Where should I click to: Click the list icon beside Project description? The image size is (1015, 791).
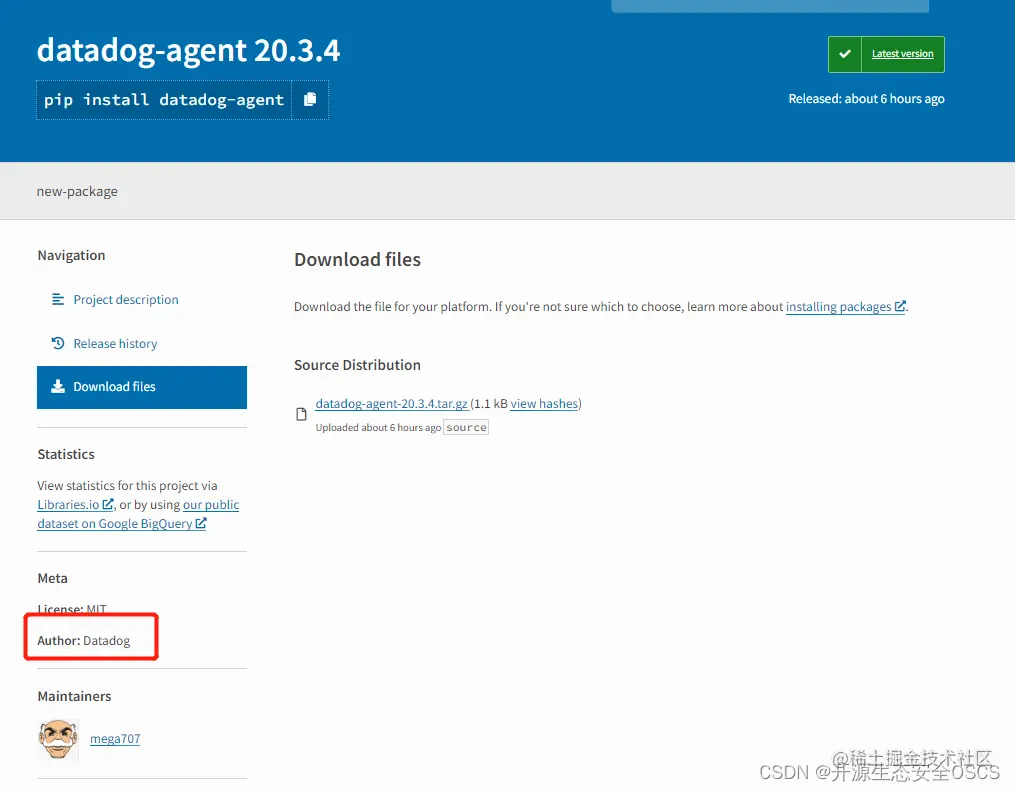point(58,299)
